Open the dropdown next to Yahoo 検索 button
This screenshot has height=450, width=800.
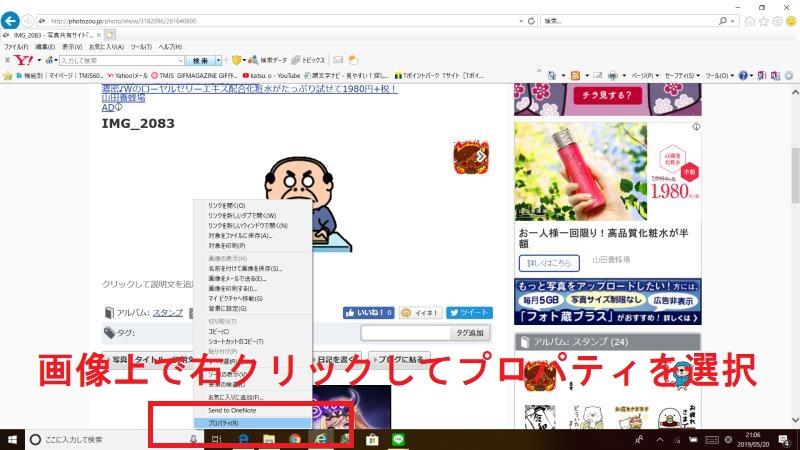(x=218, y=60)
